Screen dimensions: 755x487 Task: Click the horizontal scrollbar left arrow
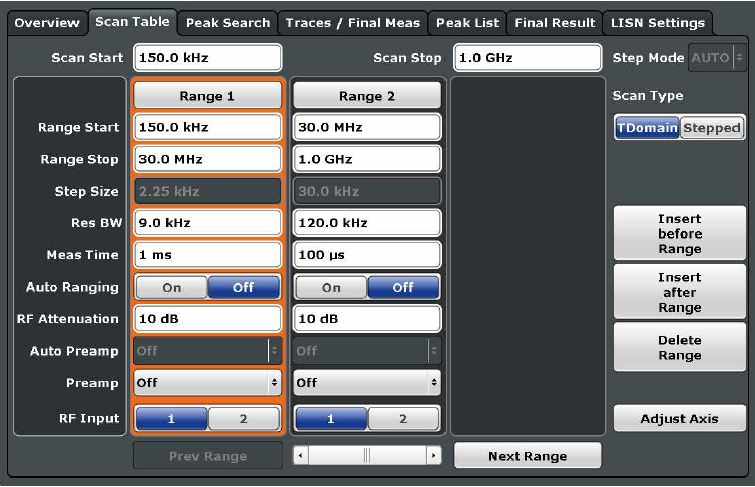coord(301,456)
